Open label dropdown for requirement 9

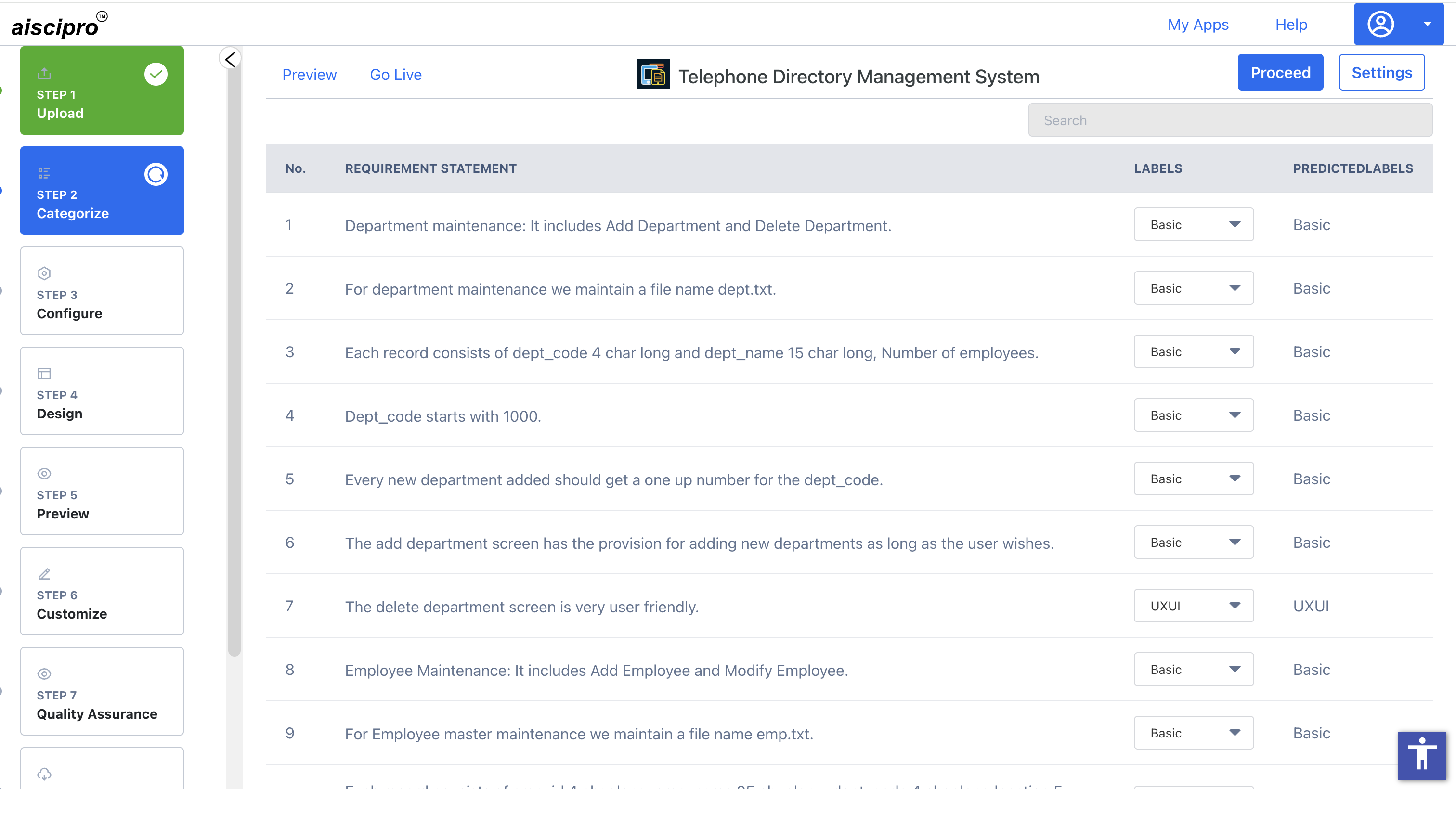[x=1194, y=733]
